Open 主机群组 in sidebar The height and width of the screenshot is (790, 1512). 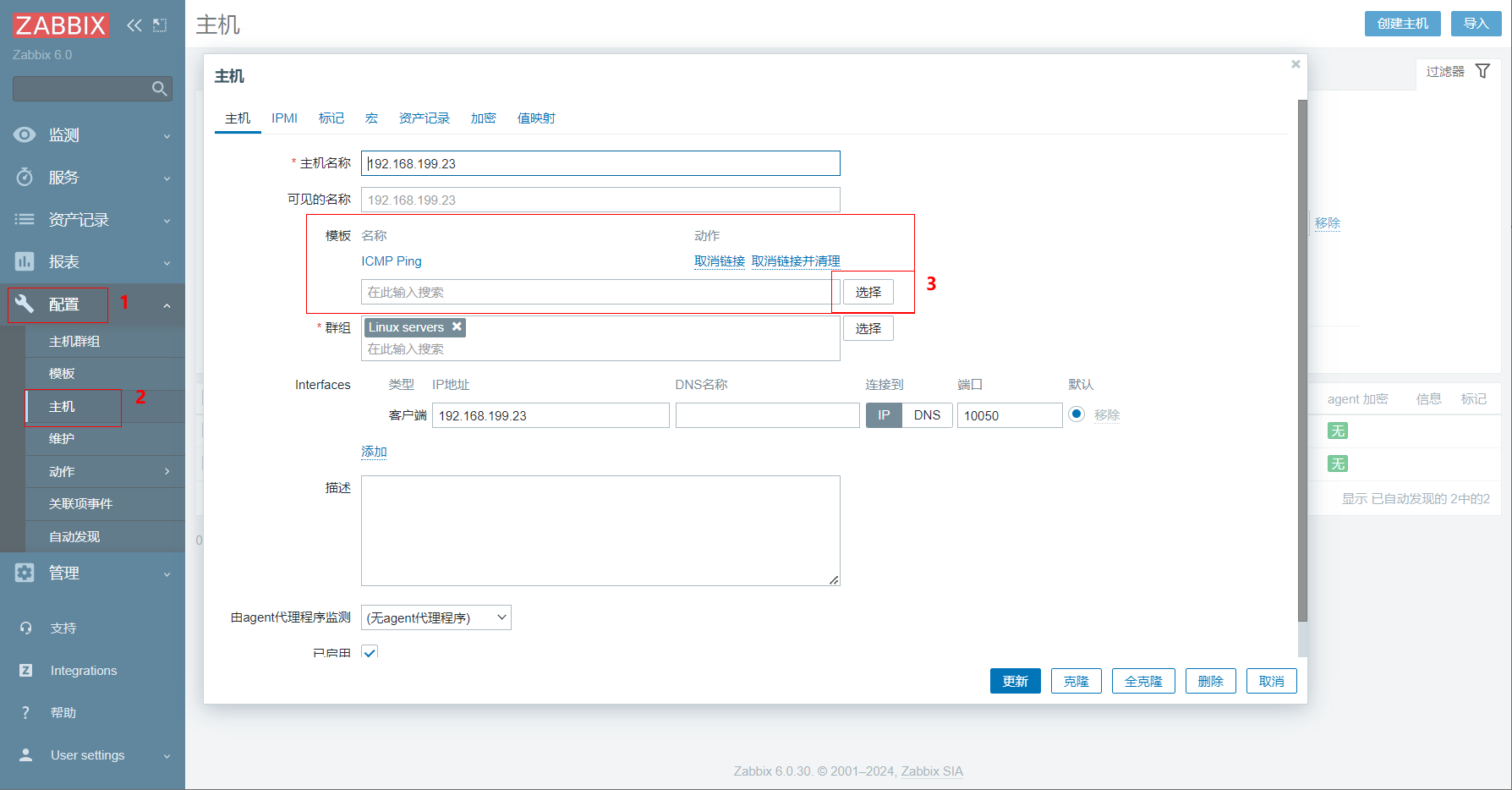point(105,341)
